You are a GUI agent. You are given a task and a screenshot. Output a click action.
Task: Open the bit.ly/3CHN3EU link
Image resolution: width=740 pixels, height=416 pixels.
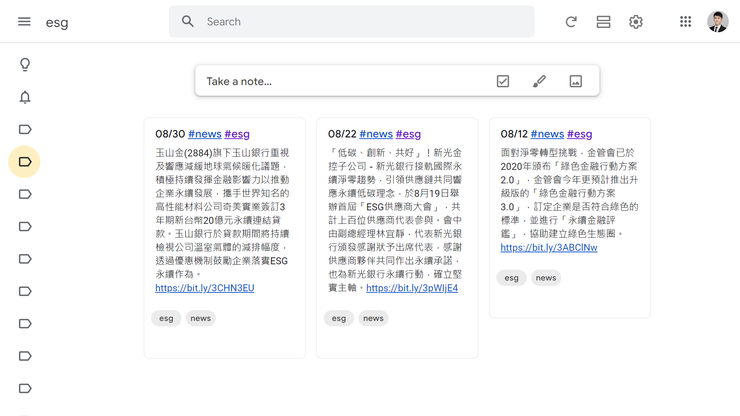pyautogui.click(x=204, y=288)
